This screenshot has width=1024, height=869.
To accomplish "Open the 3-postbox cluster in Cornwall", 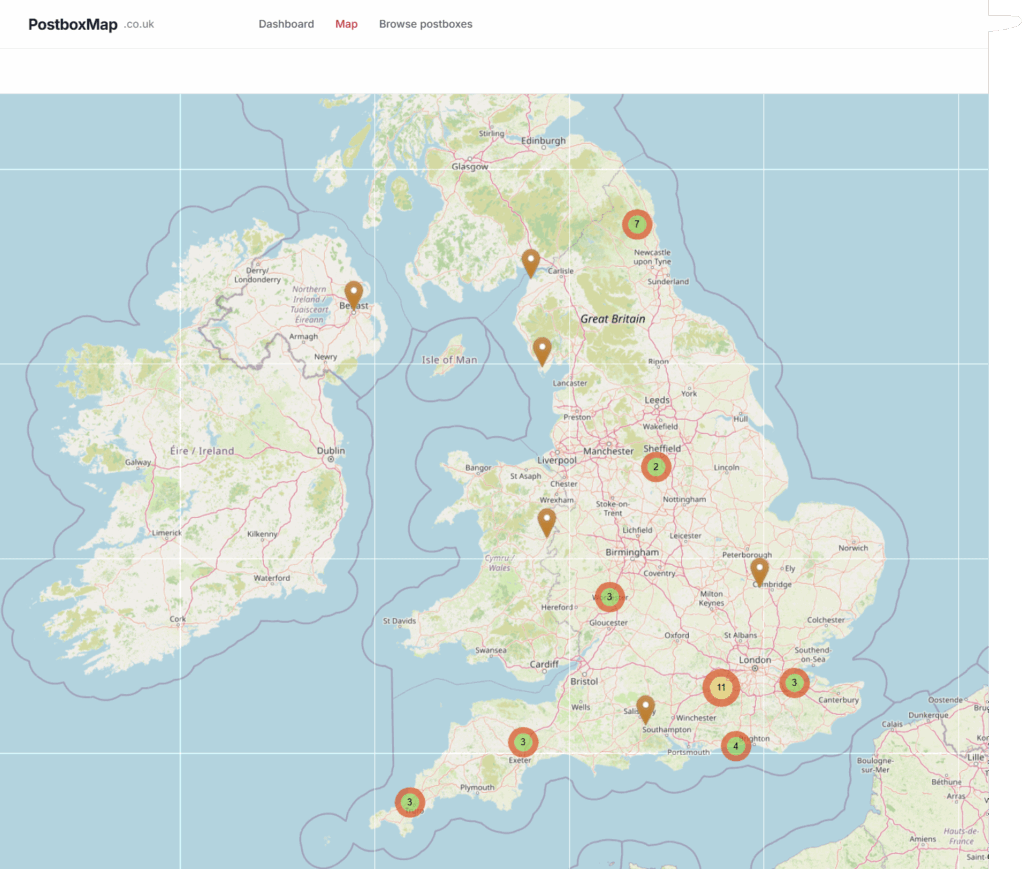I will [x=409, y=802].
